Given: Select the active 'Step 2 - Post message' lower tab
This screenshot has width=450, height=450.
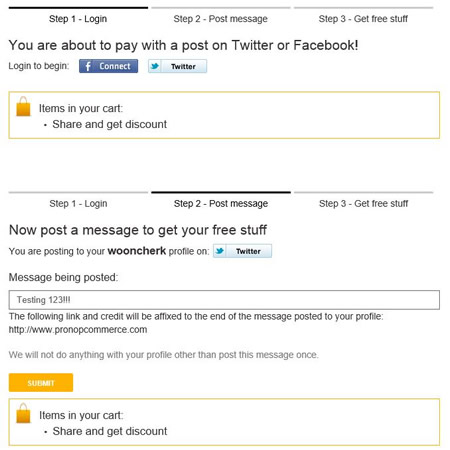Looking at the screenshot, I should pos(221,204).
